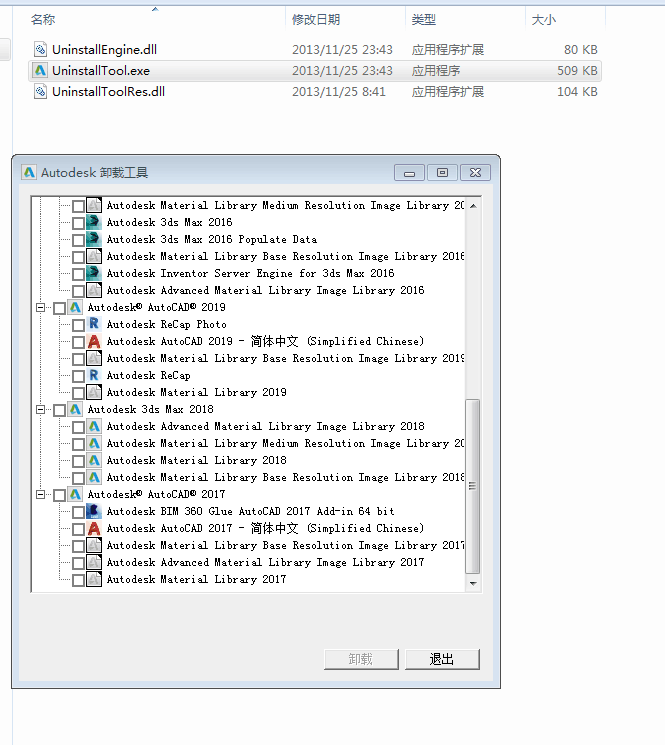Tick the Autodesk 3ds Max 2018 group checkbox

(59, 410)
